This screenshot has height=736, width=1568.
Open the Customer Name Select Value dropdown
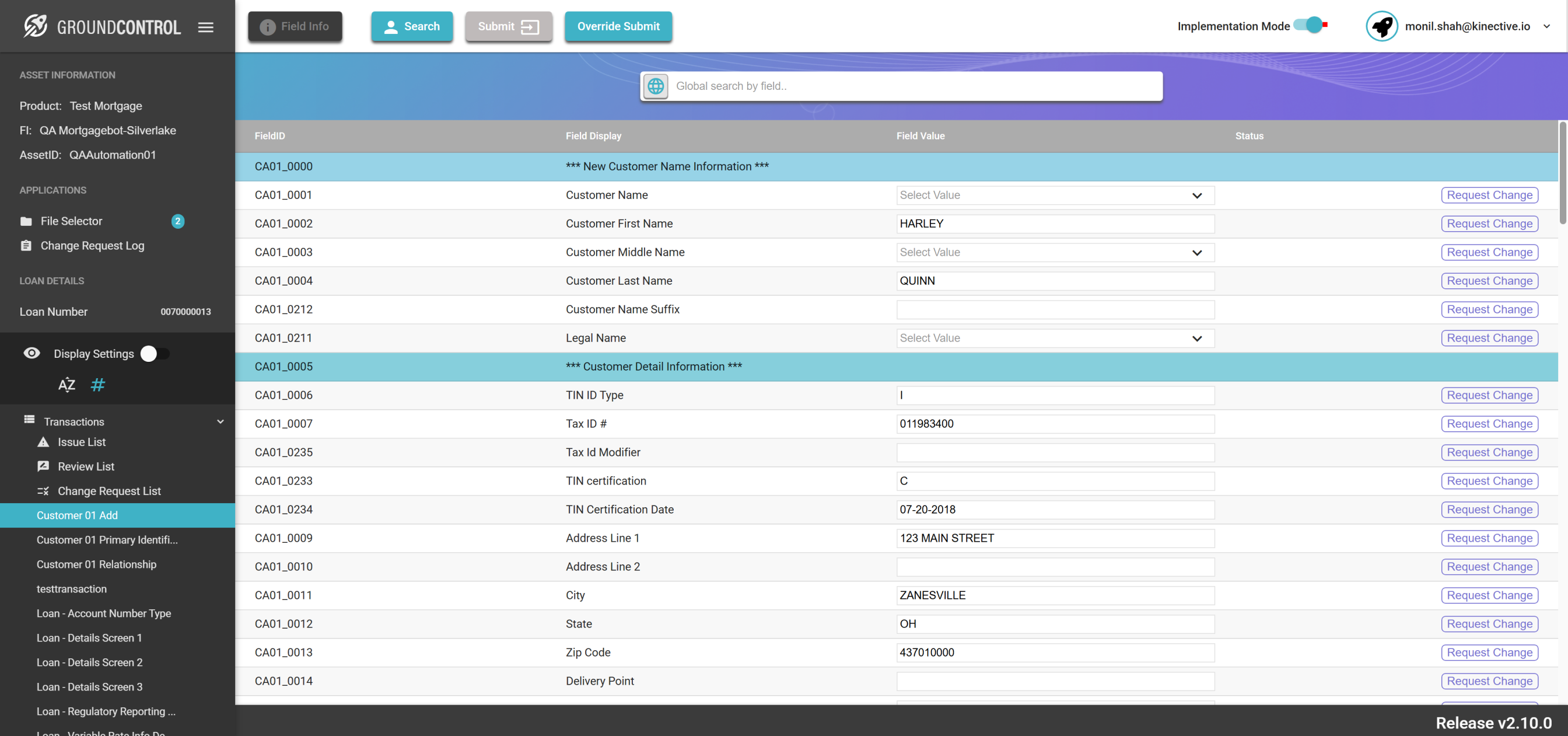1055,195
